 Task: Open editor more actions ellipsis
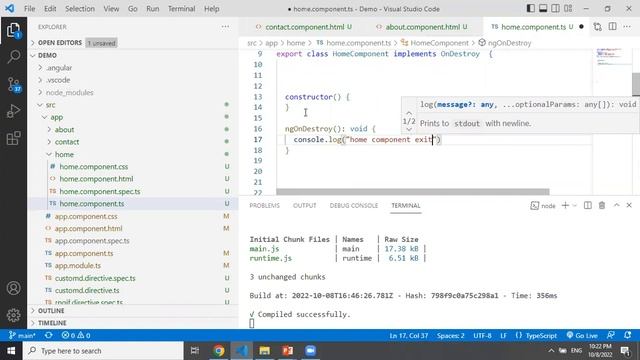(x=627, y=27)
